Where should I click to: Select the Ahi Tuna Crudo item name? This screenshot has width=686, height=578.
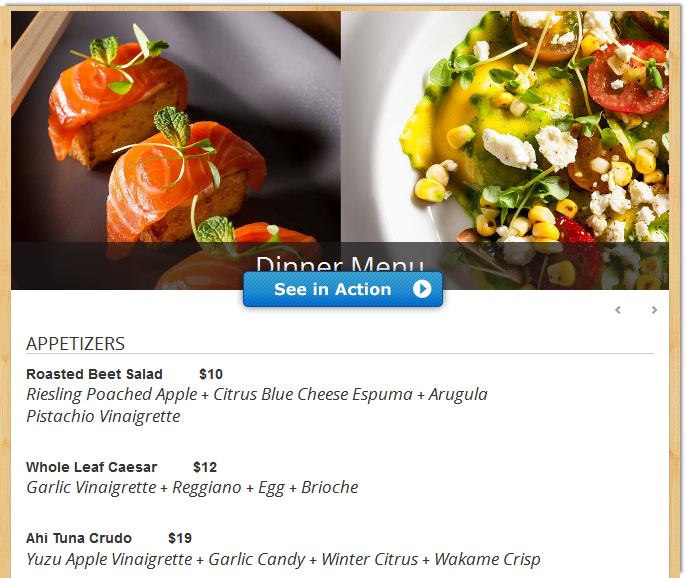tap(79, 538)
